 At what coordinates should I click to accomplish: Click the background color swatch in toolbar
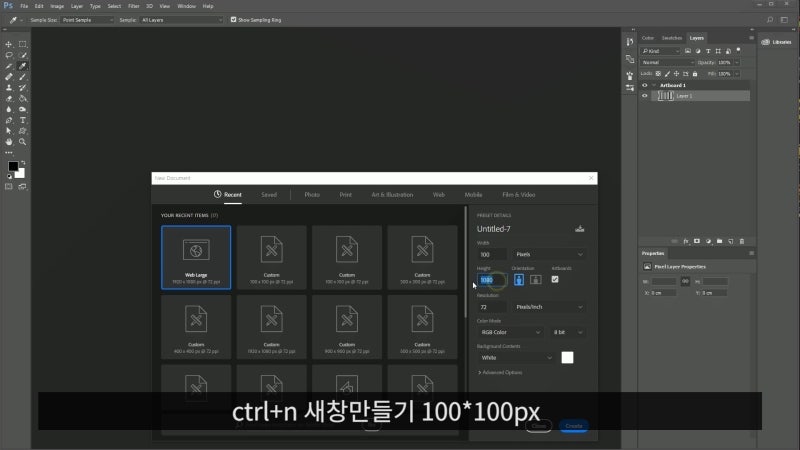tap(21, 174)
